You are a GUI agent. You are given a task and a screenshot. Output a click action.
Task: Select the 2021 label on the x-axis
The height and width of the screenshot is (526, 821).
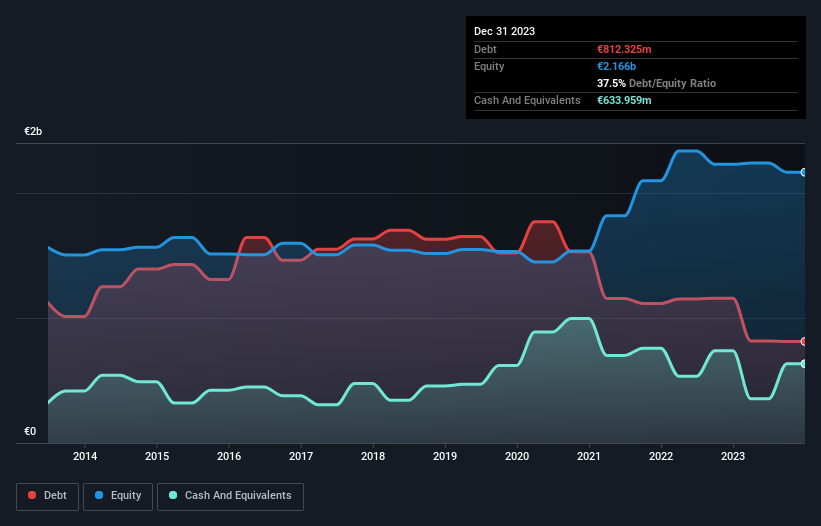pyautogui.click(x=589, y=456)
